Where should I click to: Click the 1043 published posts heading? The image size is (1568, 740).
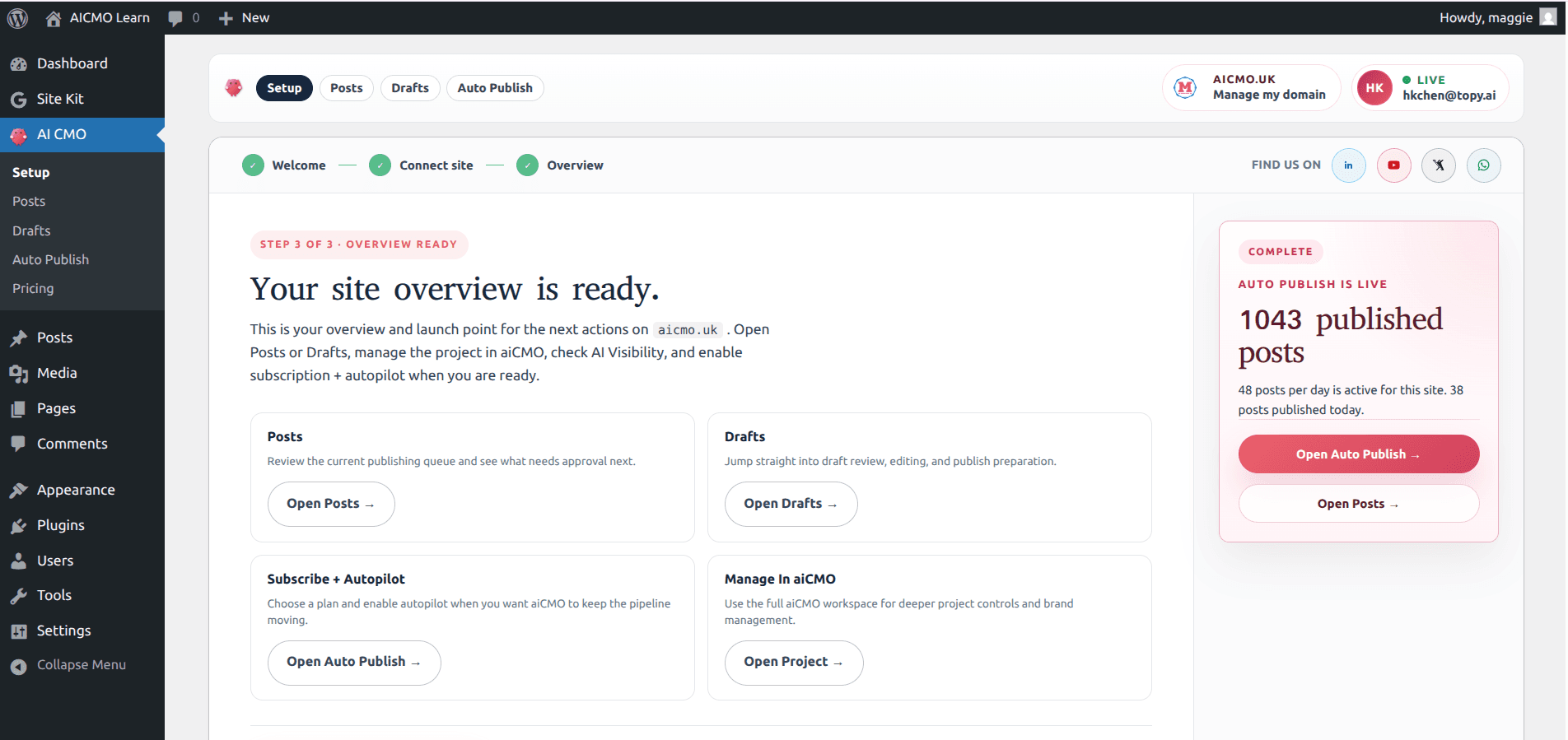(1341, 336)
